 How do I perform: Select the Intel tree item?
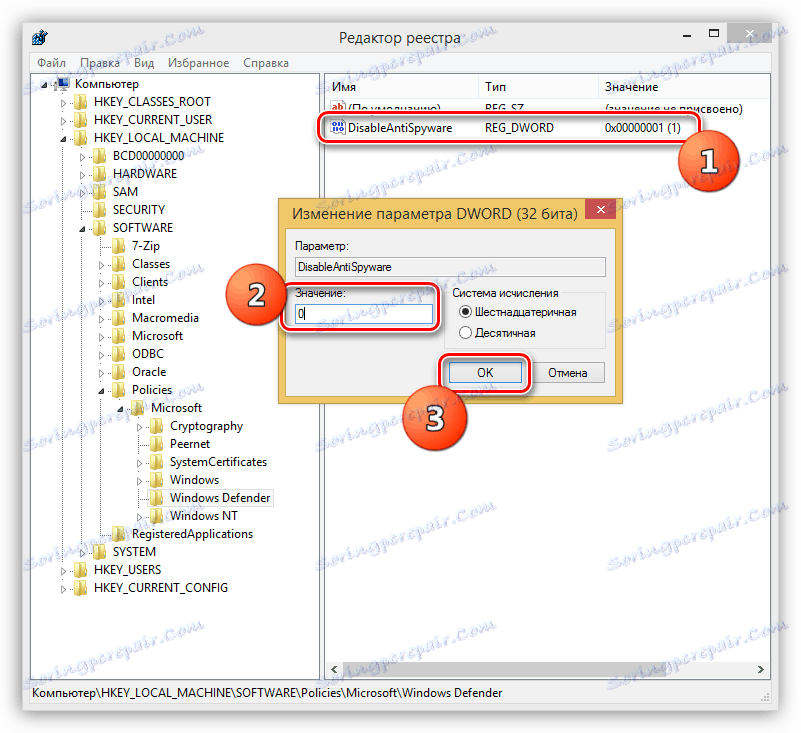tap(143, 300)
